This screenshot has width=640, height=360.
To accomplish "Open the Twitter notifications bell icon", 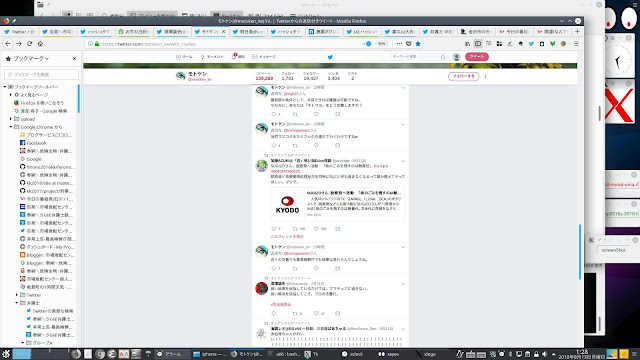I will pos(234,56).
